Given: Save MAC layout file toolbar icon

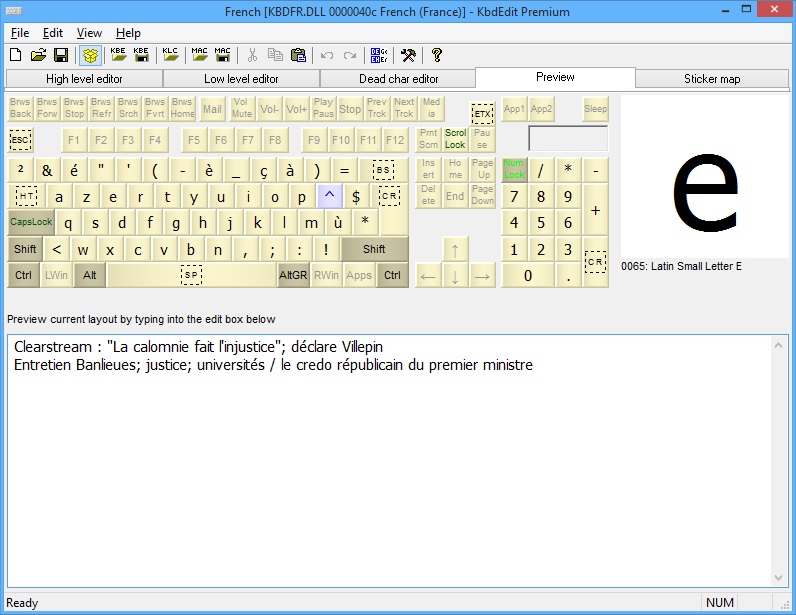Looking at the screenshot, I should pyautogui.click(x=222, y=55).
